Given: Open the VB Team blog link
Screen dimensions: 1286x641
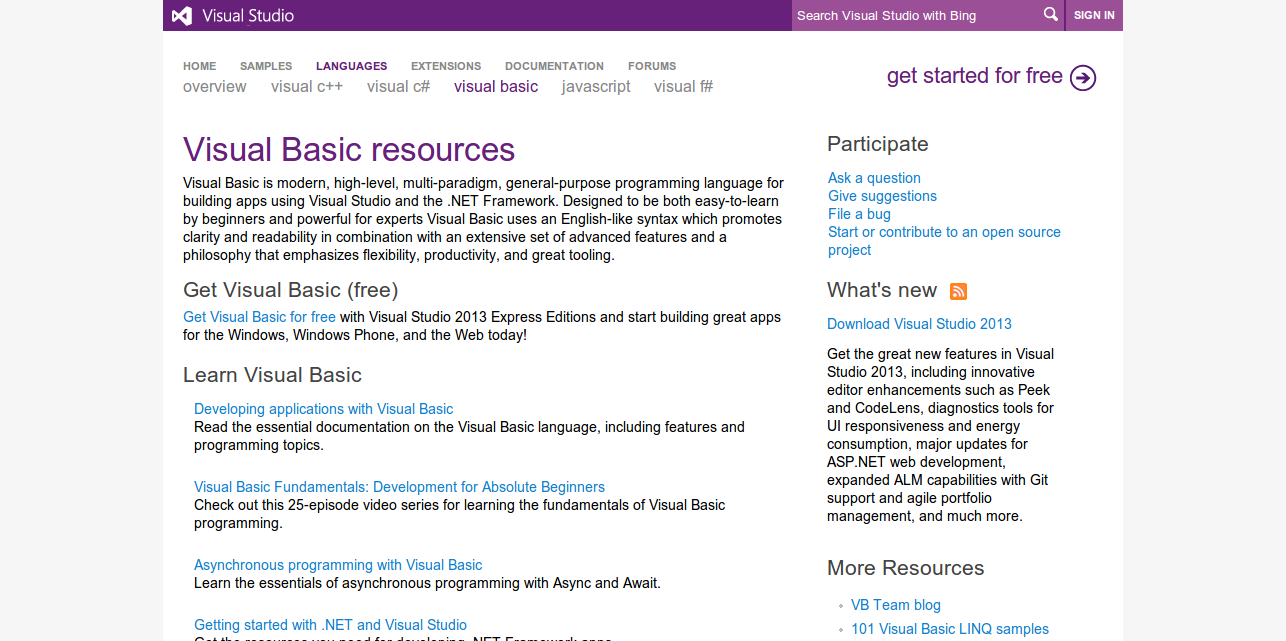Looking at the screenshot, I should (x=896, y=605).
